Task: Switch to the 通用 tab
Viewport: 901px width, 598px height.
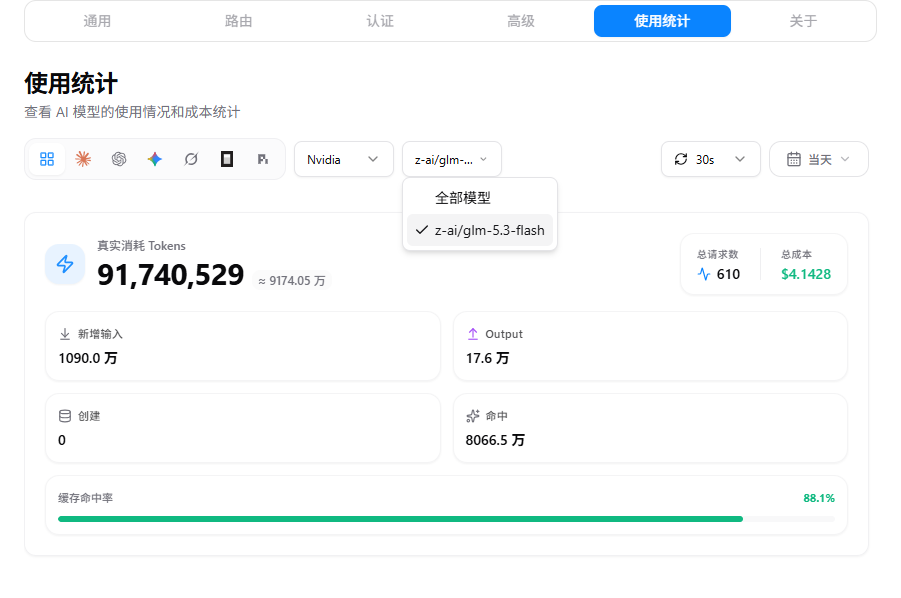Action: click(x=97, y=21)
